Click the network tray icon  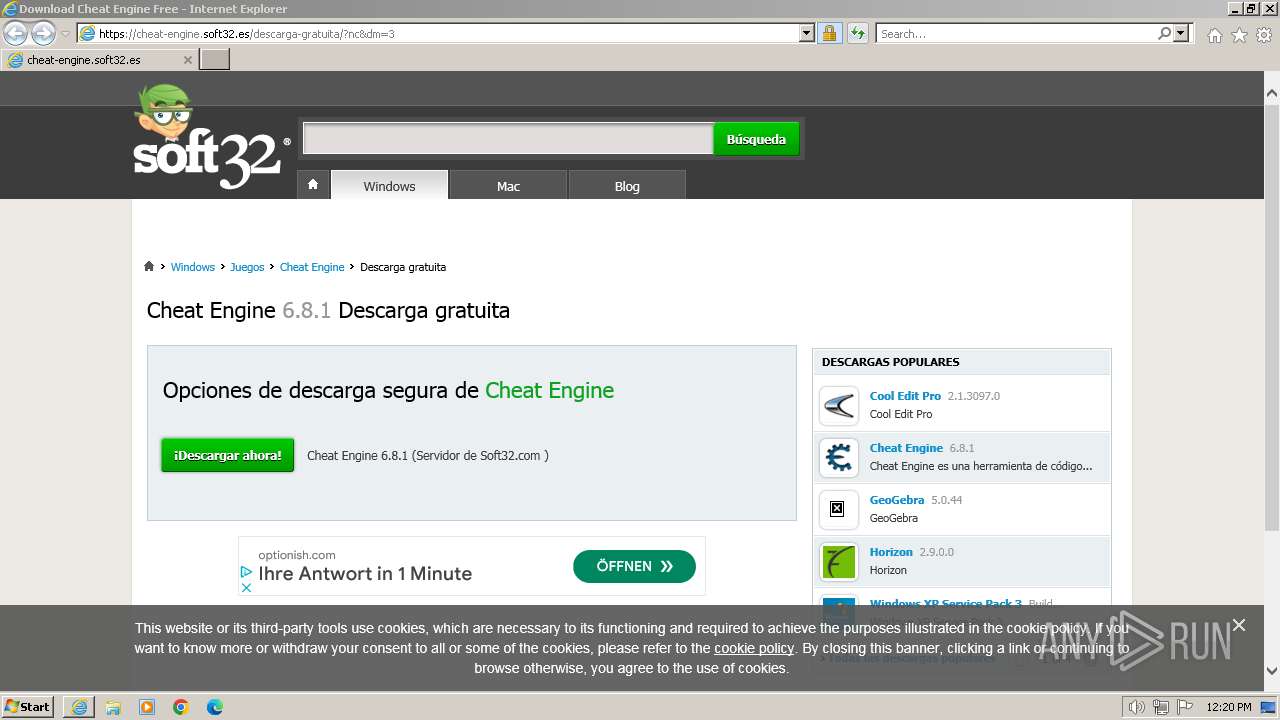point(1161,707)
